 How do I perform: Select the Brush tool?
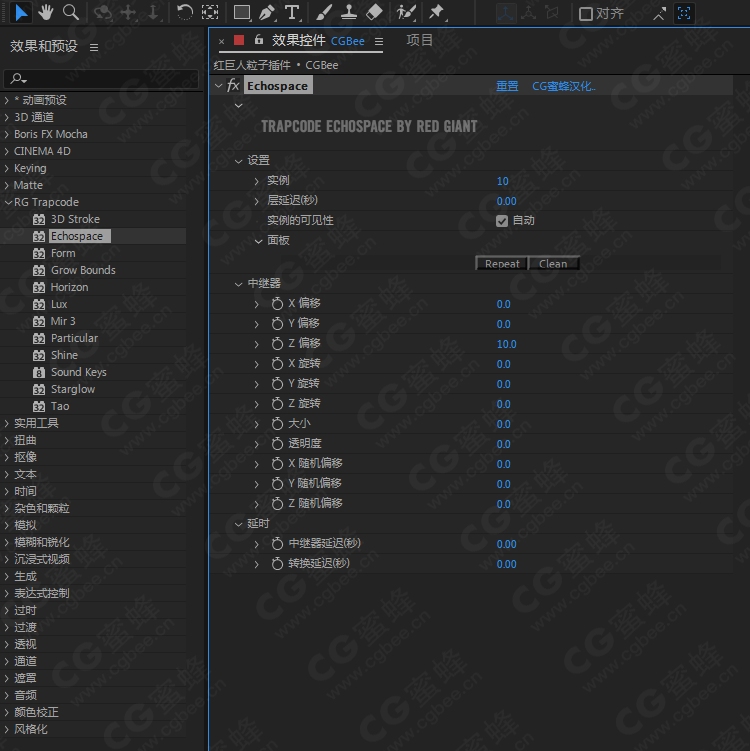click(324, 12)
